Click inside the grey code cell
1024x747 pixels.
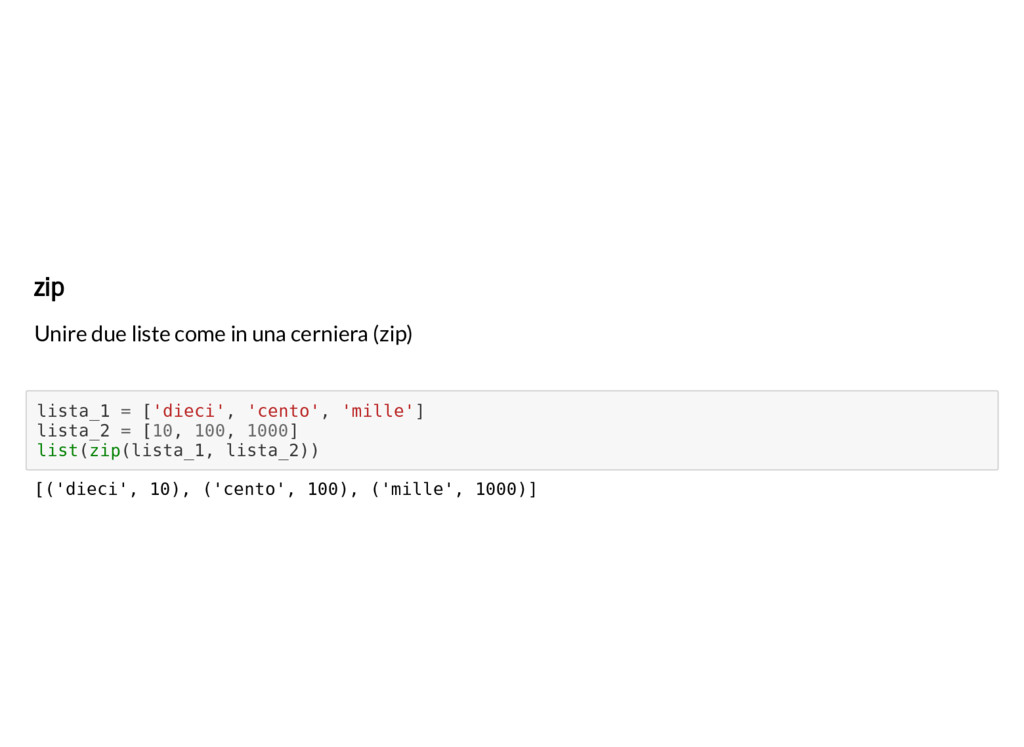point(512,430)
